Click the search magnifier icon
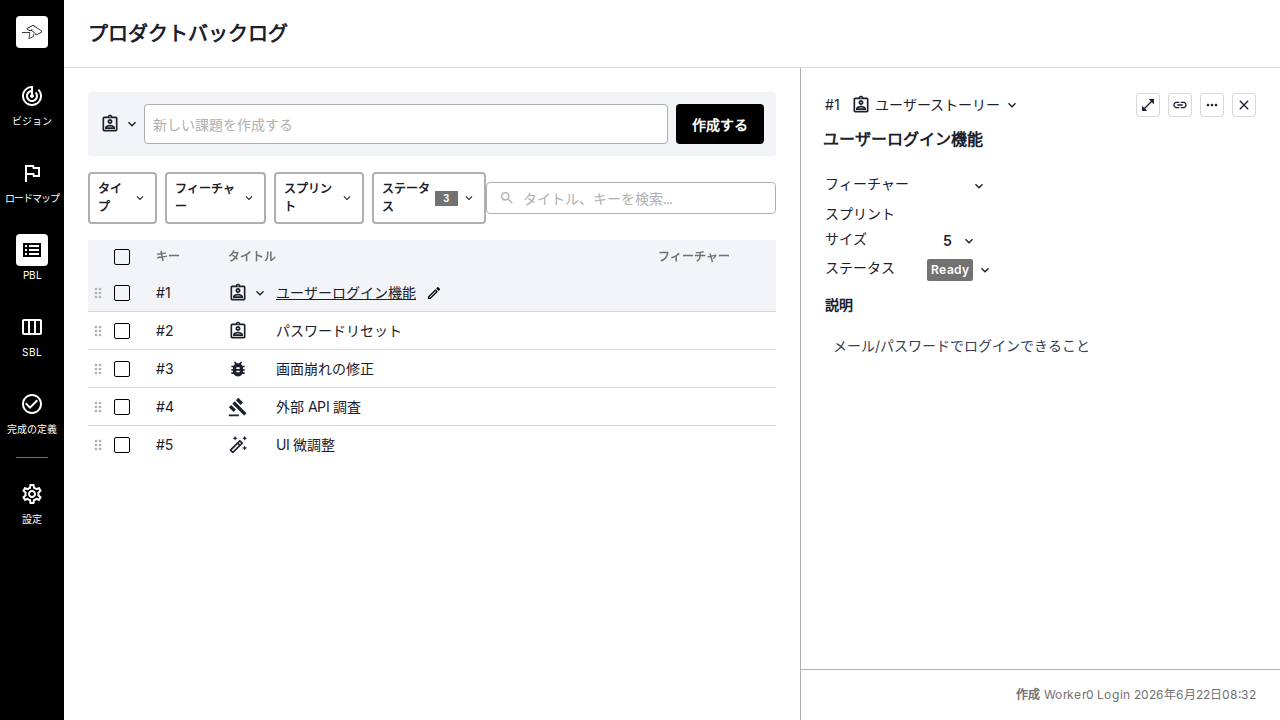 (507, 198)
